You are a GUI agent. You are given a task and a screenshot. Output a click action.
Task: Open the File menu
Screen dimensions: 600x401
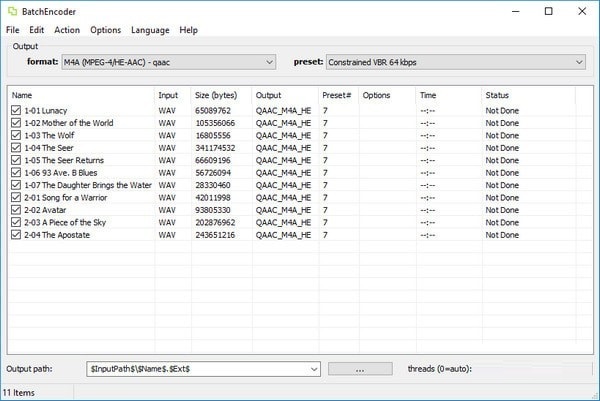tap(12, 30)
